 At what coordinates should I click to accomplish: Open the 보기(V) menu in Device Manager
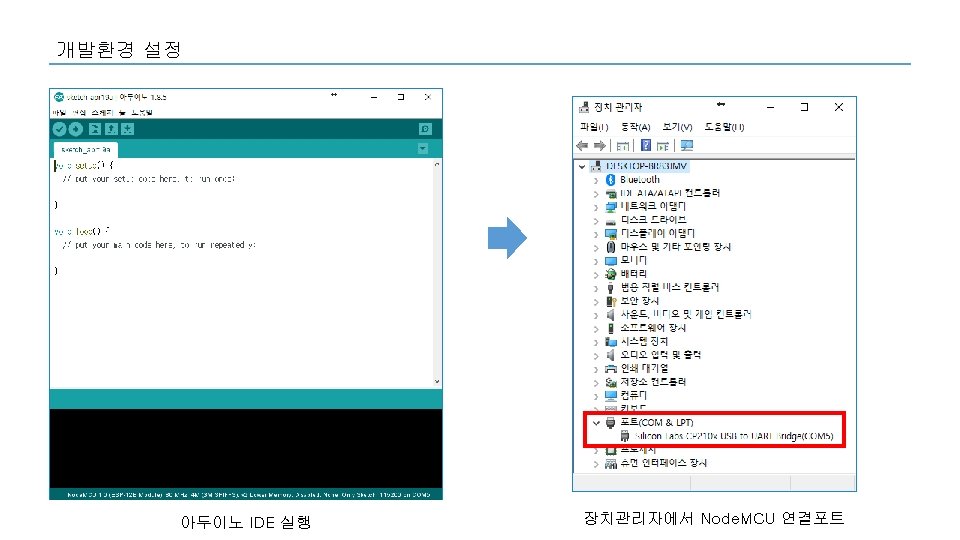pos(677,127)
